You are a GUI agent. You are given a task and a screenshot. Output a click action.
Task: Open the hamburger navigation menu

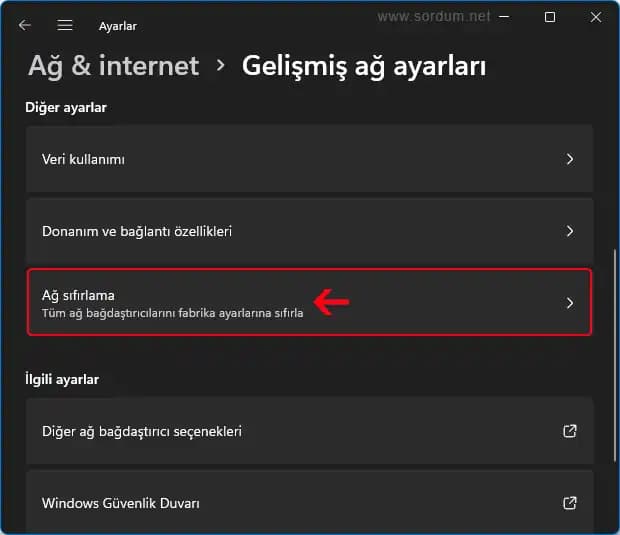pos(65,25)
